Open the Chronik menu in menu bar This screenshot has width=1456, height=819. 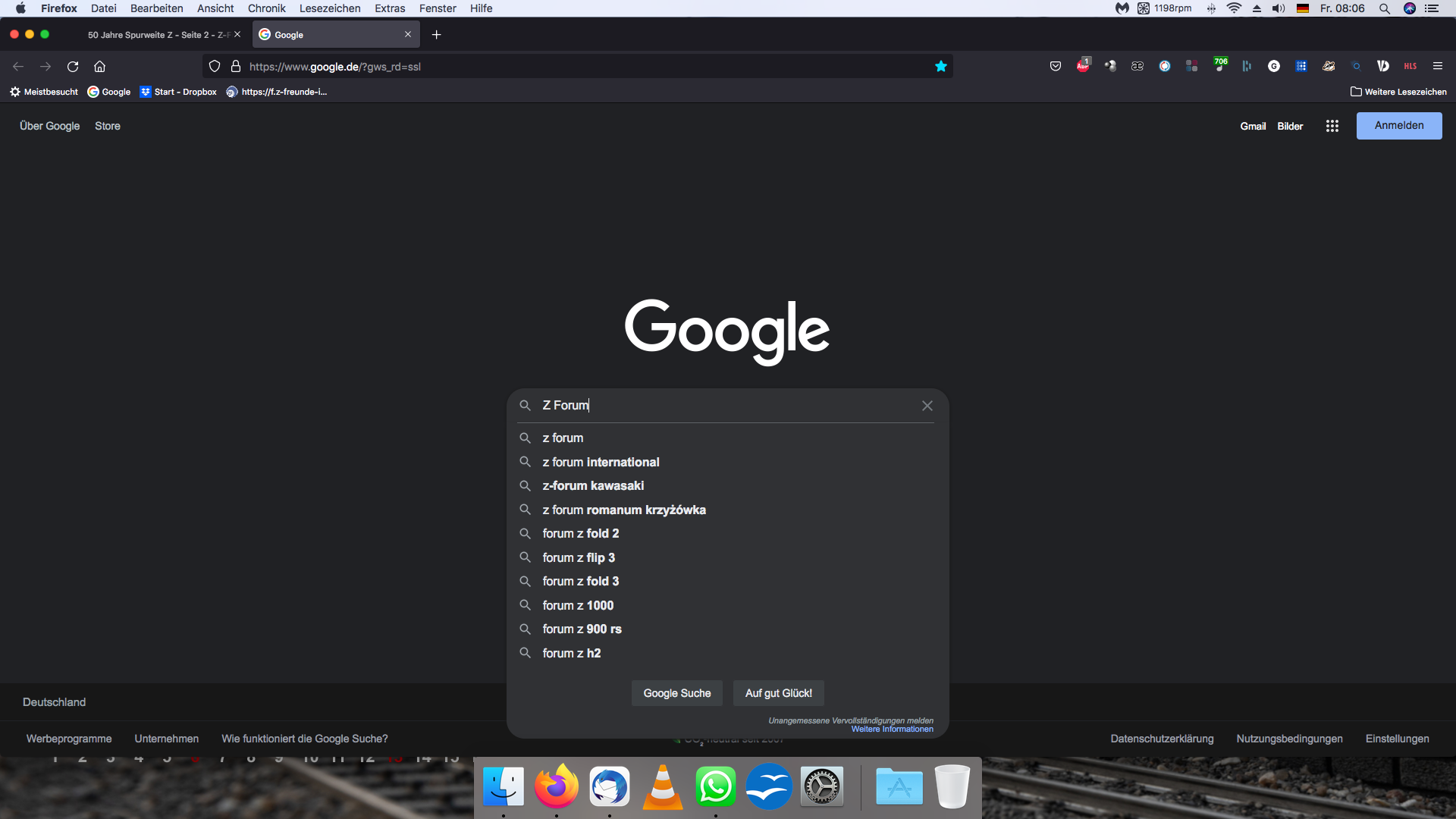[x=266, y=8]
